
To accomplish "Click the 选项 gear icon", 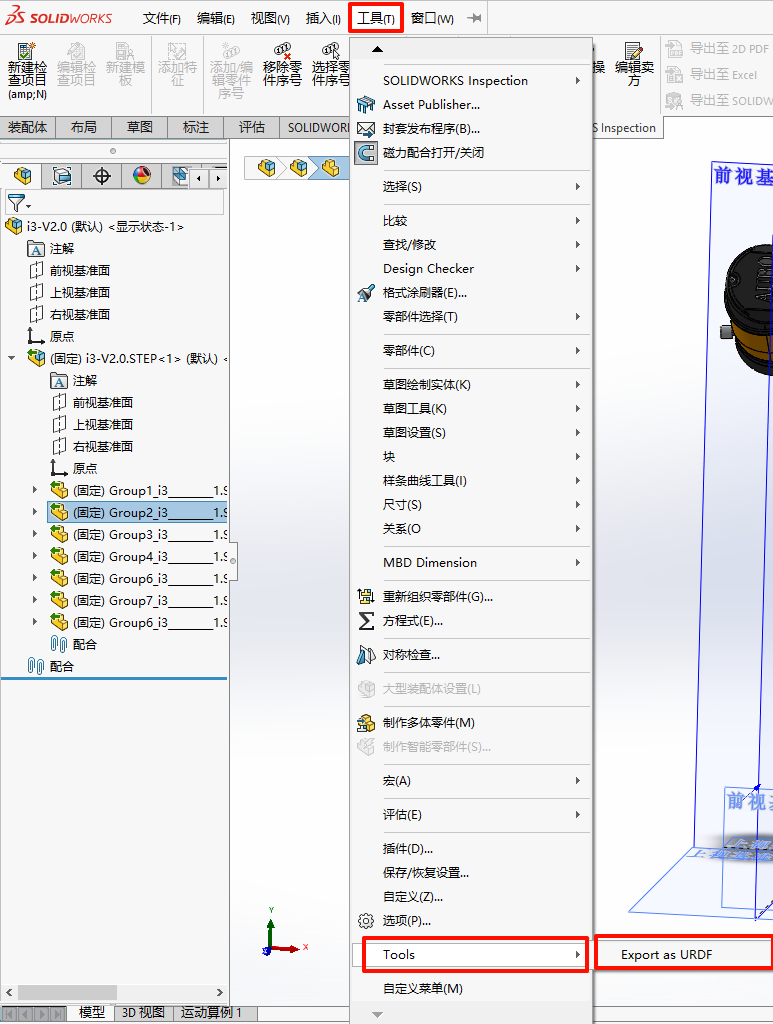I will (366, 921).
